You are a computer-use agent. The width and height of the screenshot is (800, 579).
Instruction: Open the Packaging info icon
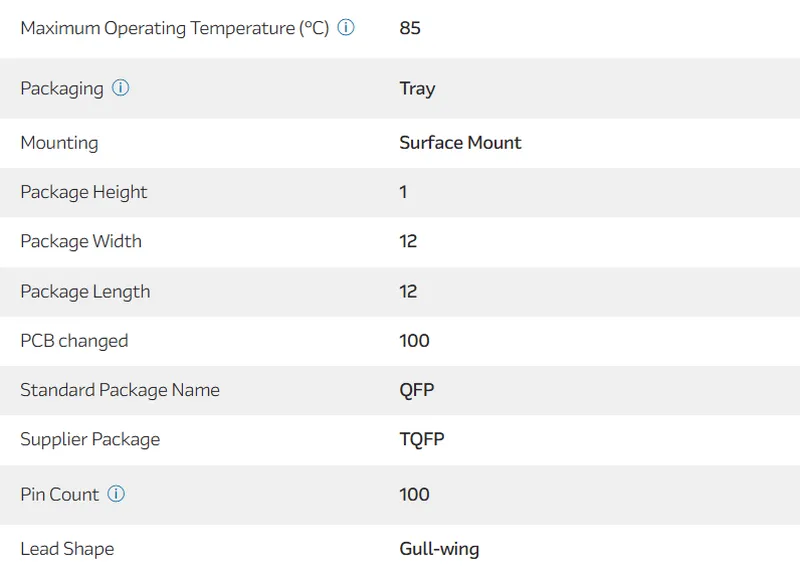coord(120,88)
